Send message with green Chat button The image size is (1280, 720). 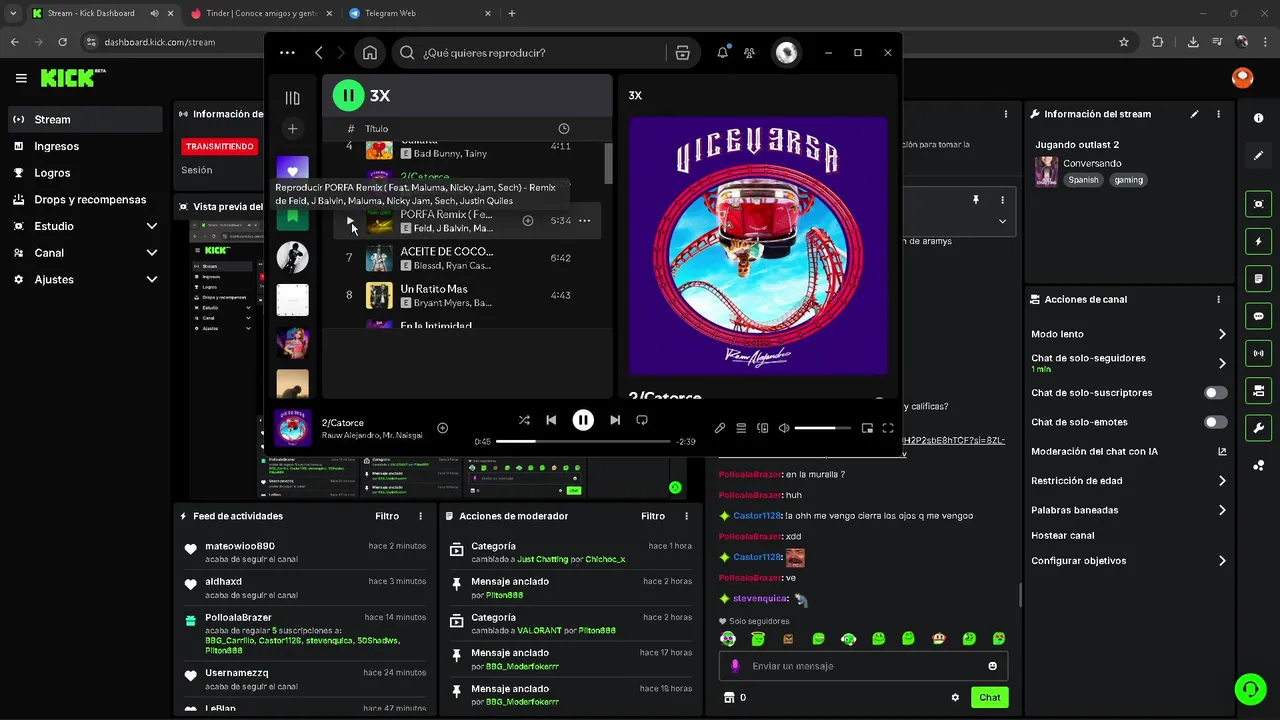click(989, 697)
